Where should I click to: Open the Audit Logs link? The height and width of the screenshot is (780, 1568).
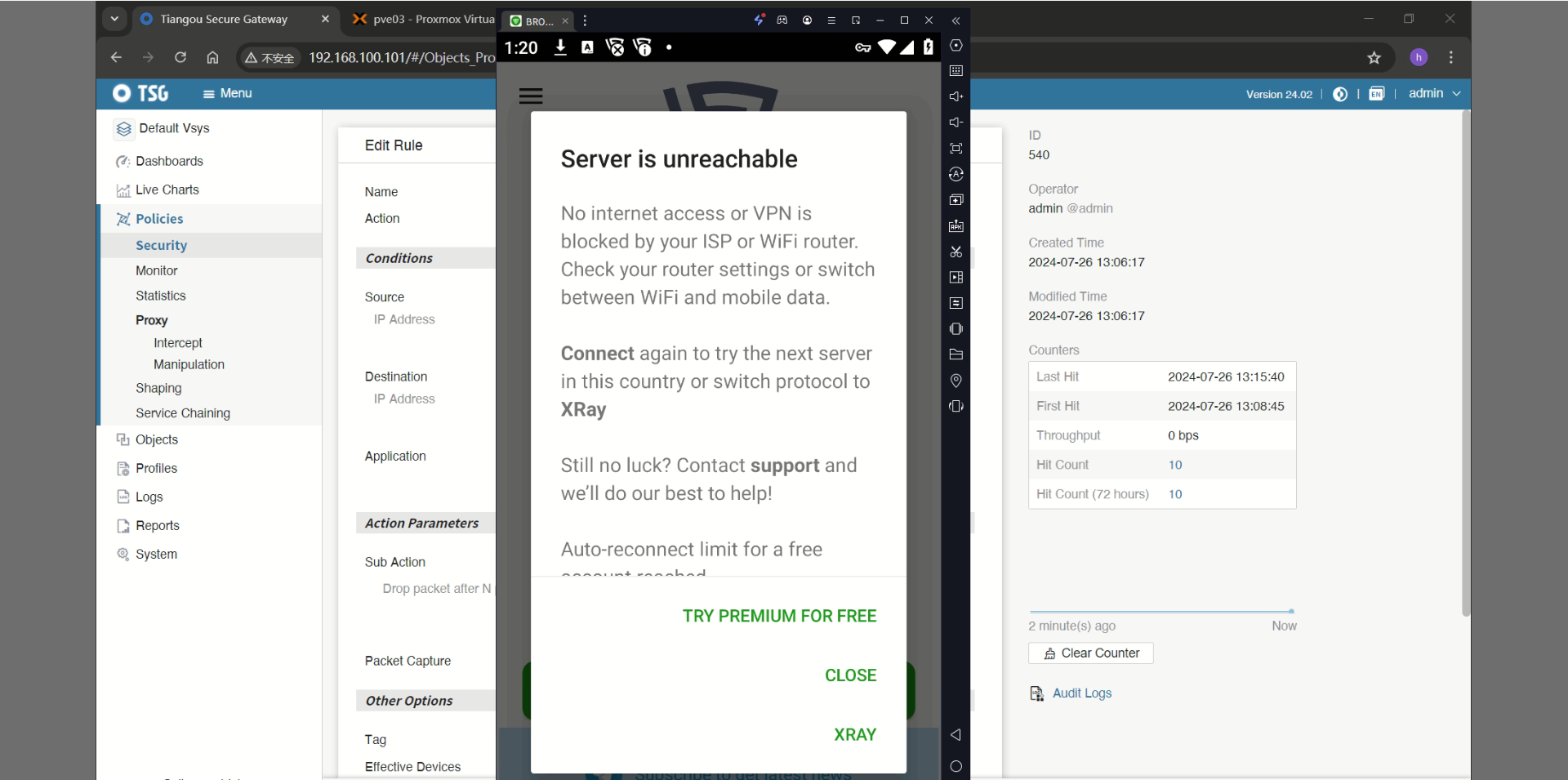1081,693
